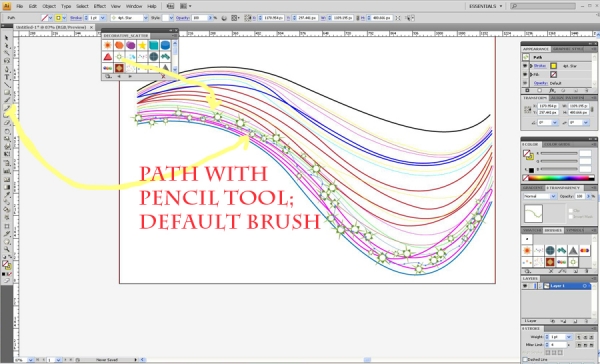Select the Pencil tool in toolbox

tap(7, 108)
